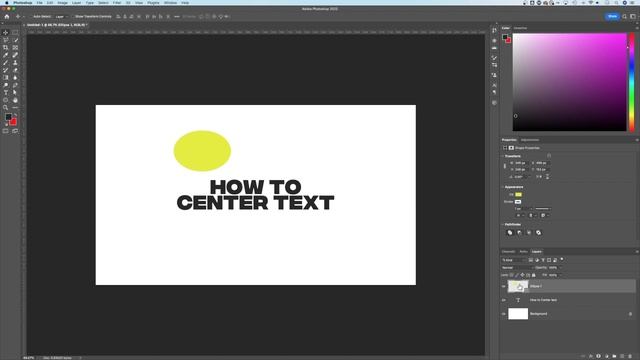Open the Window menu
Viewport: 640px width, 360px height.
(171, 3)
